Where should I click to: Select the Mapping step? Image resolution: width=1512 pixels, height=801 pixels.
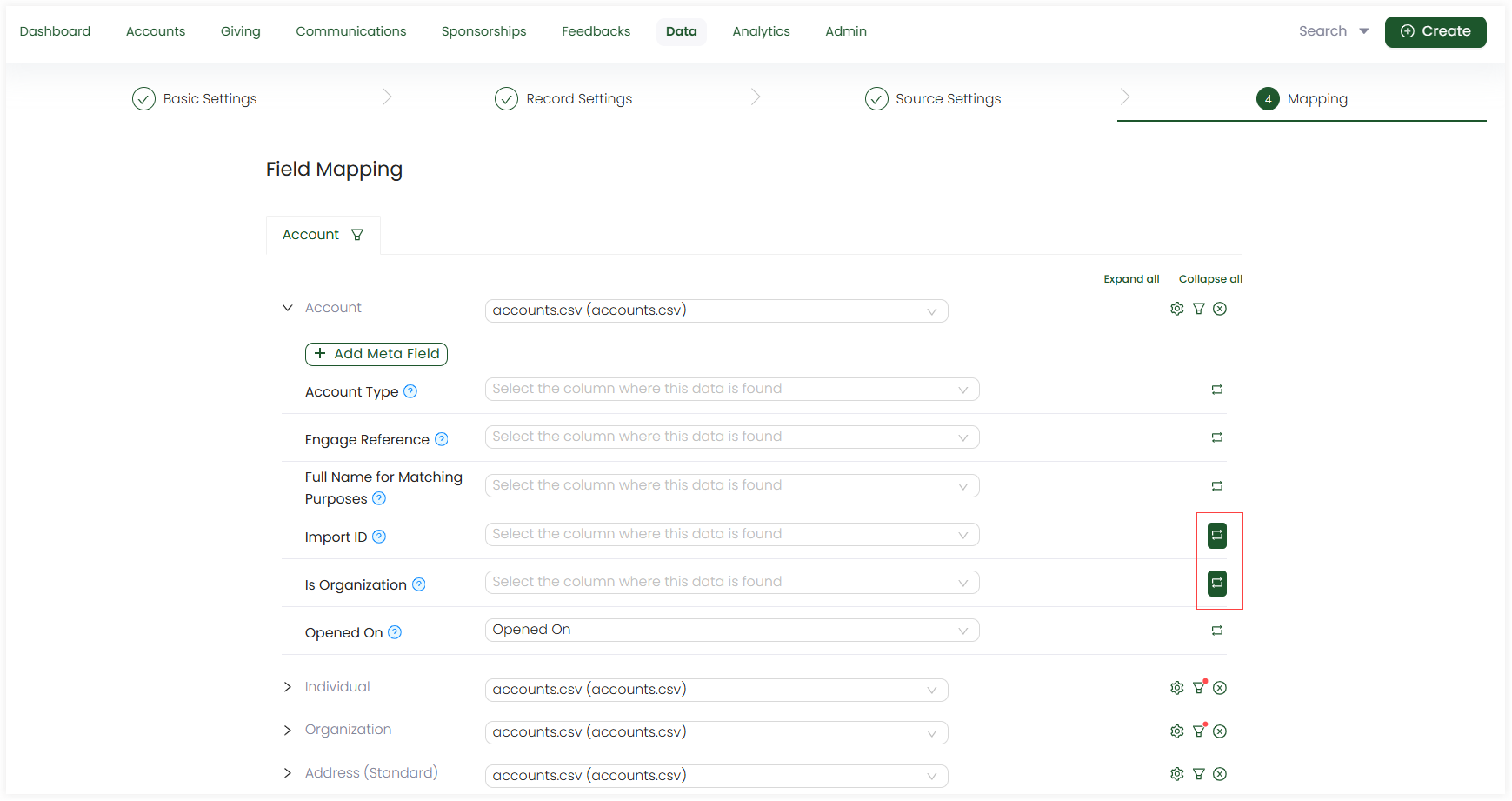coord(1302,99)
